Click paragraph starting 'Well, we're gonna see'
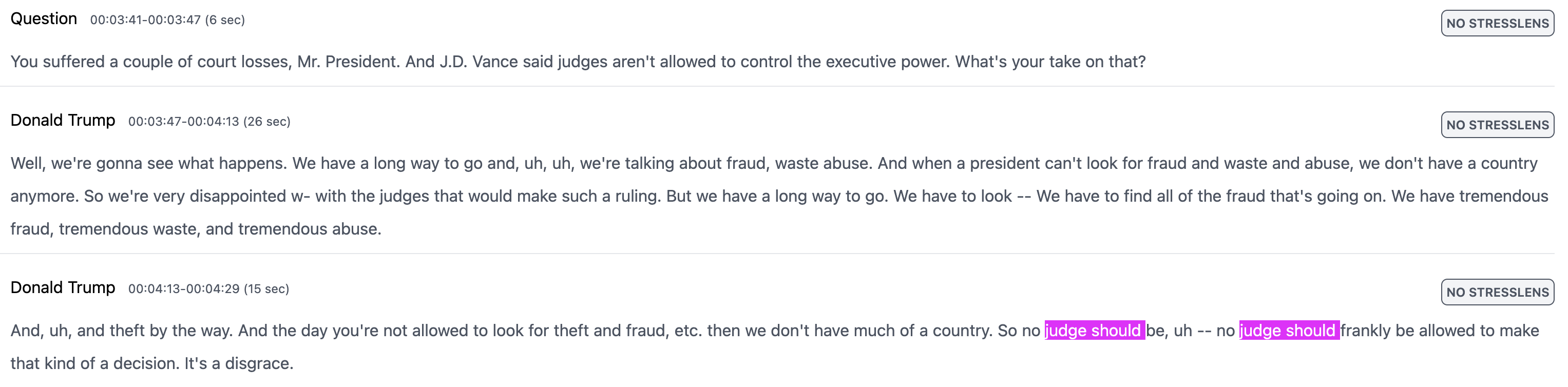Viewport: 1568px width, 387px height. click(x=779, y=196)
